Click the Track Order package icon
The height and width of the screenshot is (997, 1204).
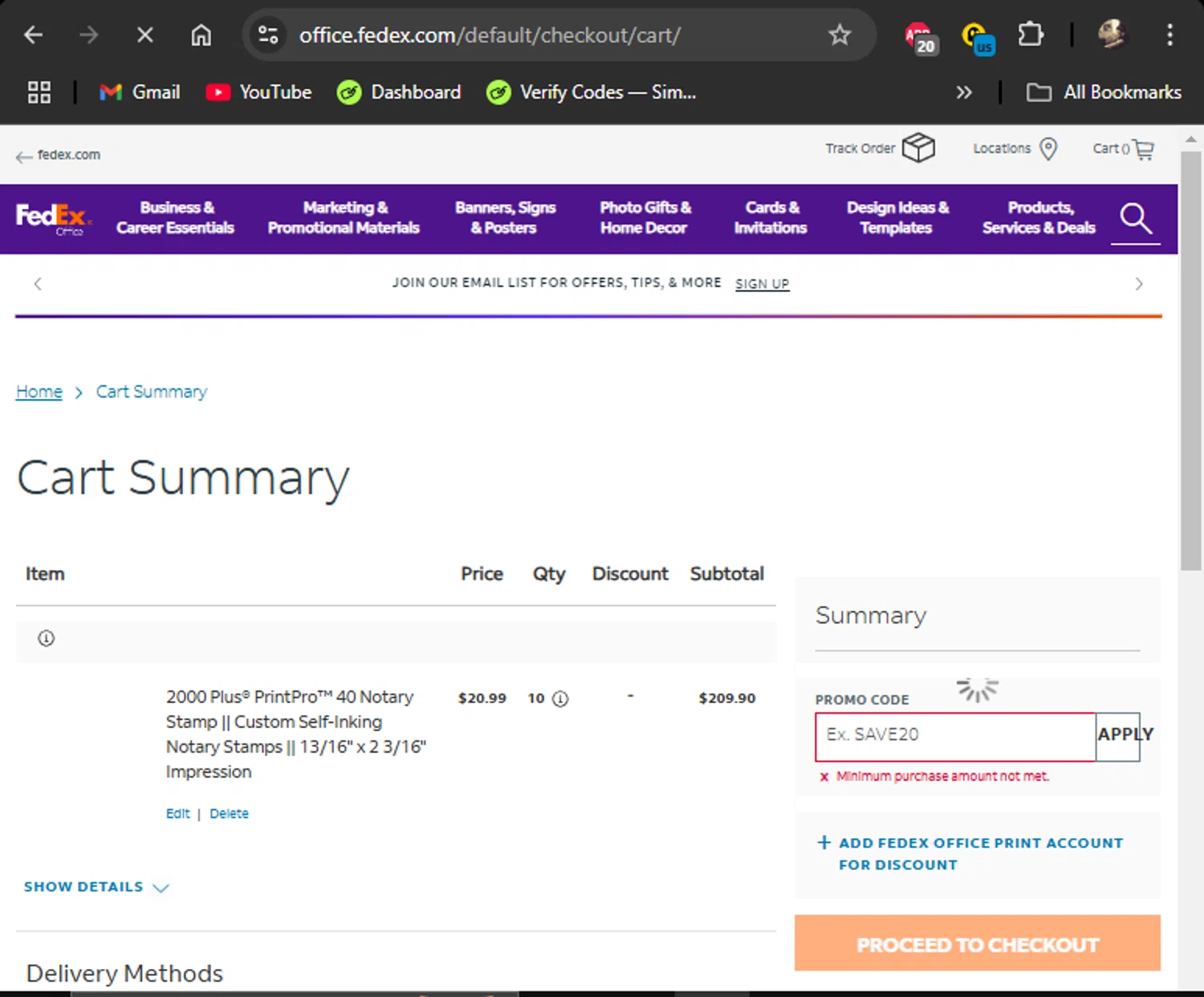918,148
